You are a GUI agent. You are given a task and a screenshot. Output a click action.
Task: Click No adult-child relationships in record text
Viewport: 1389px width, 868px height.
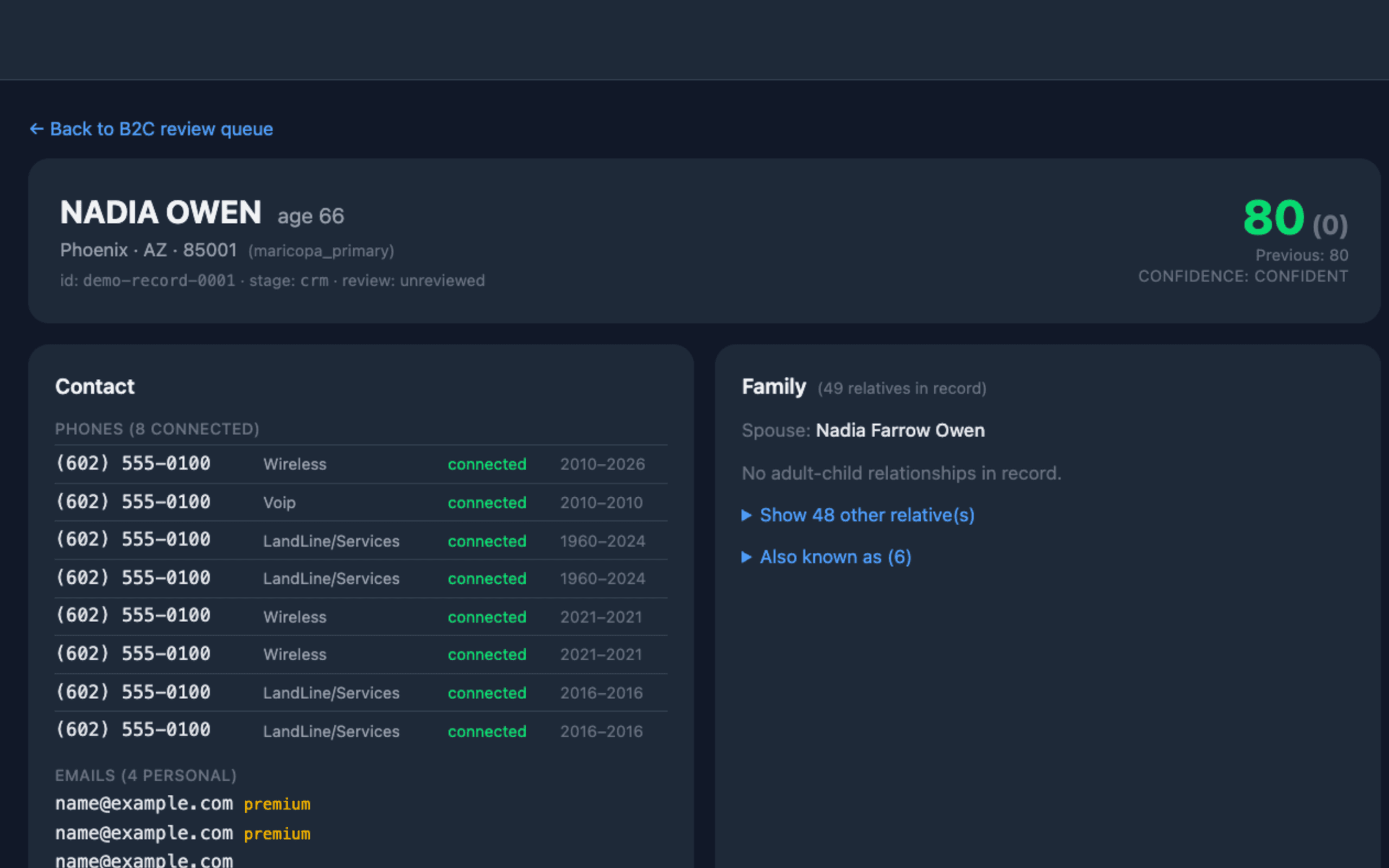click(x=902, y=473)
